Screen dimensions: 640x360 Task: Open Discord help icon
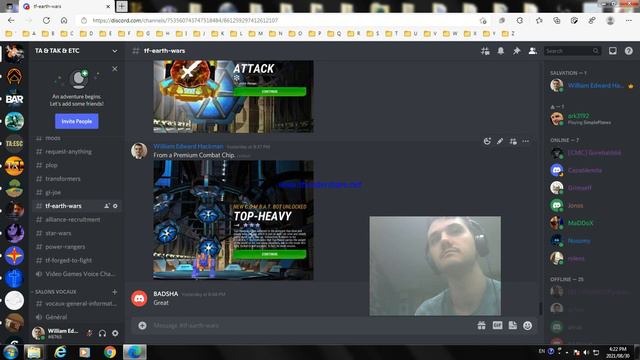(x=629, y=51)
